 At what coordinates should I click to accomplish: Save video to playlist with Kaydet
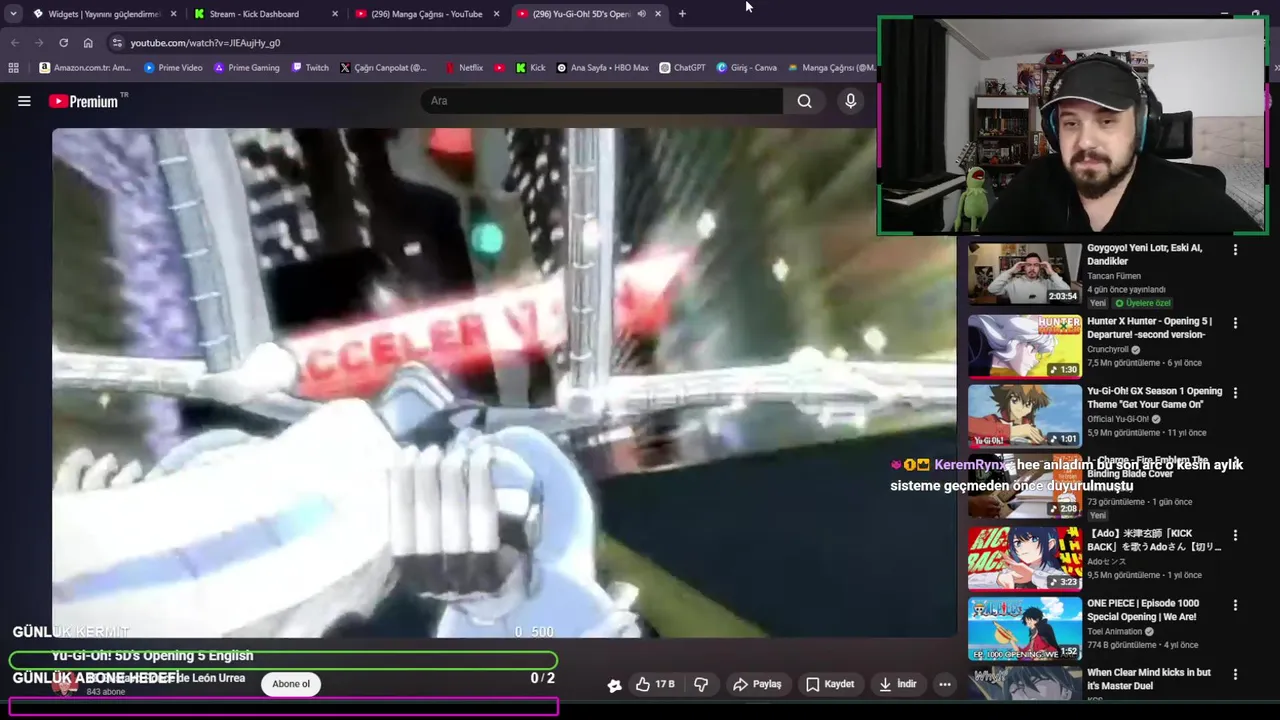click(830, 684)
